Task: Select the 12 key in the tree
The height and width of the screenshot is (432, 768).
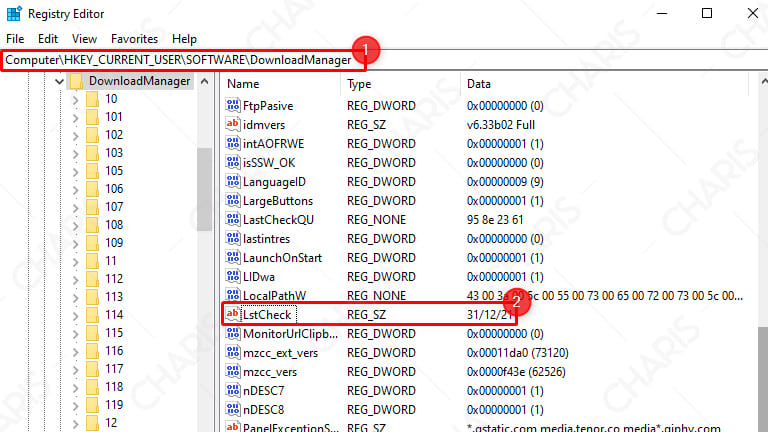Action: point(111,423)
